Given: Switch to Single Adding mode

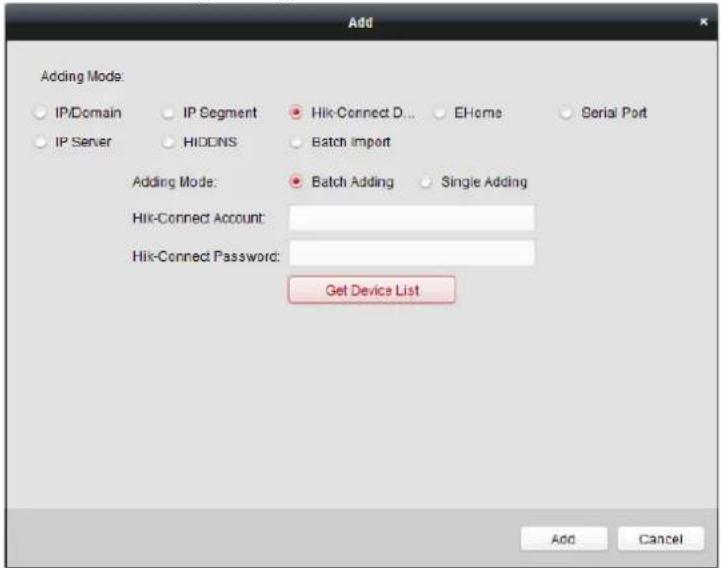Looking at the screenshot, I should tap(426, 182).
